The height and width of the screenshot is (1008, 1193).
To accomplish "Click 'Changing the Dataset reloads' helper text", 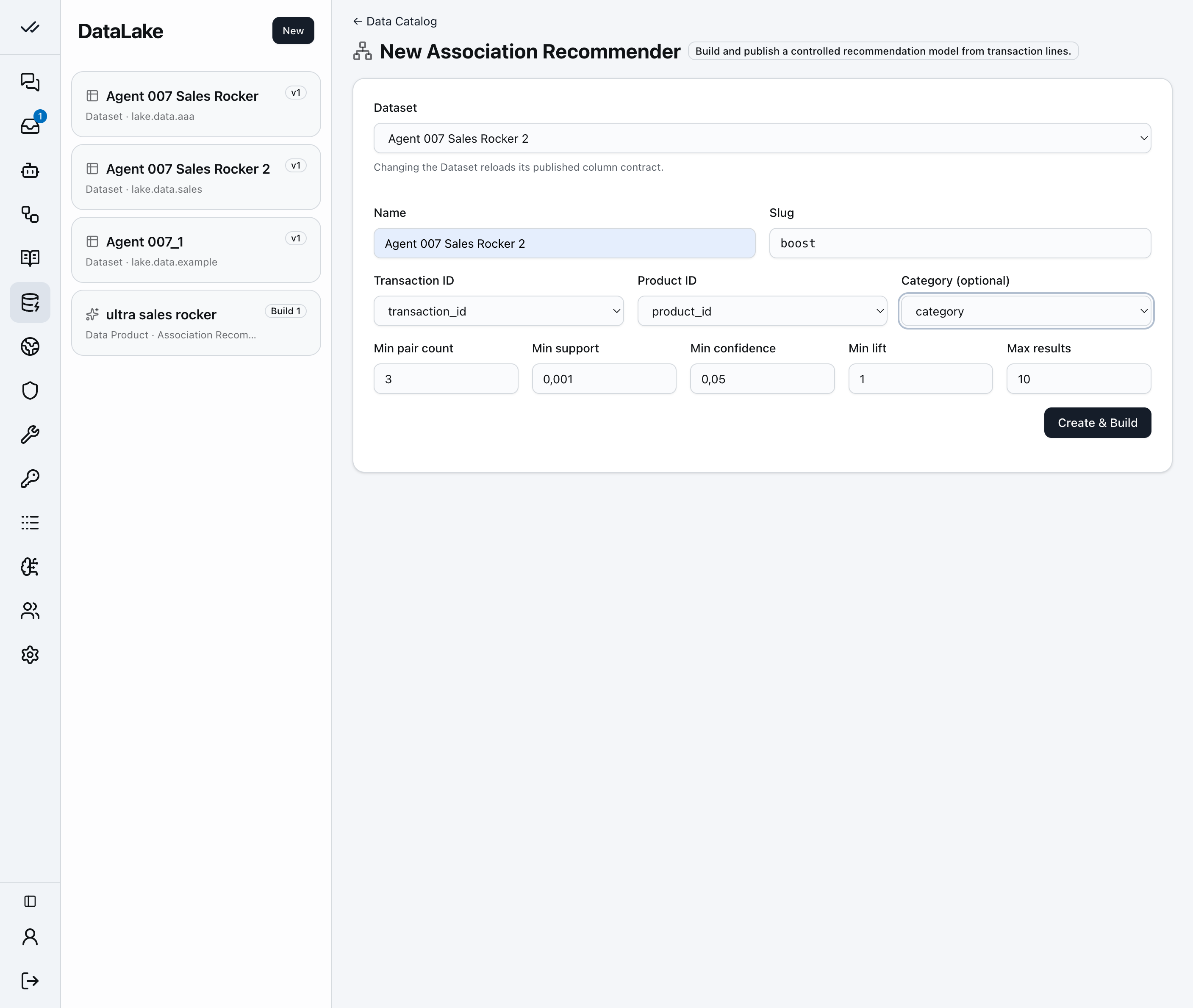I will click(519, 167).
